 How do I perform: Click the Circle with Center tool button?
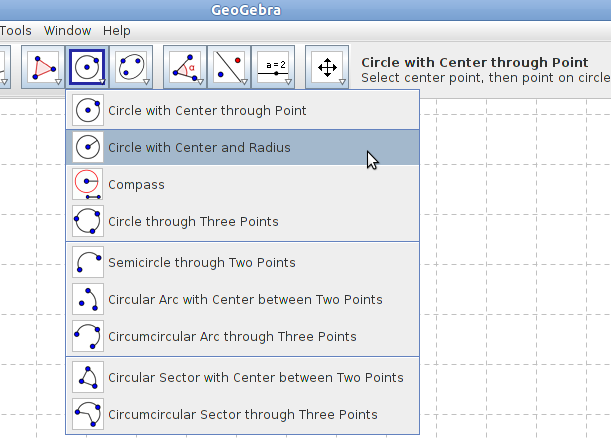pos(87,67)
